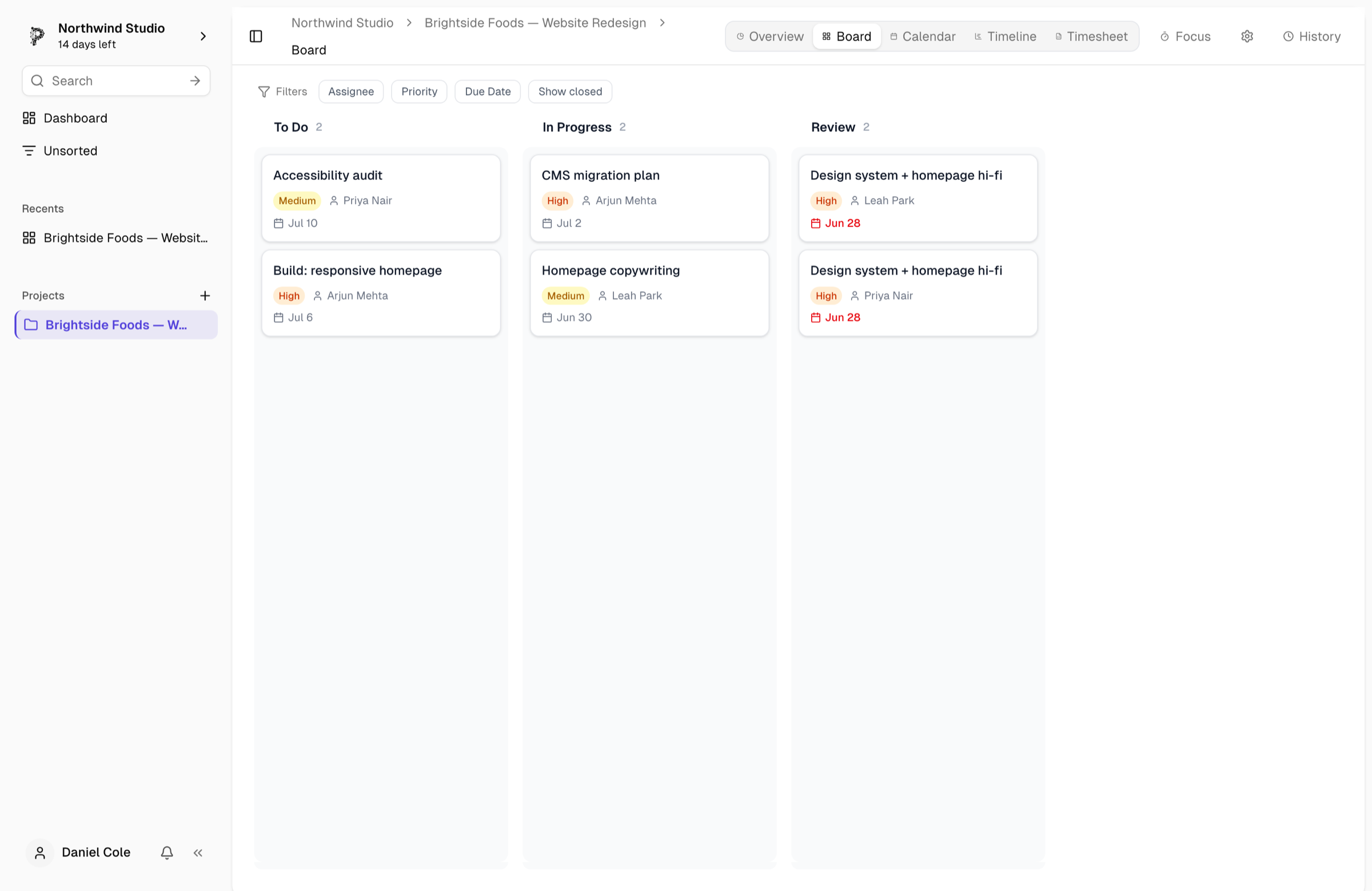Open the Assignee filter dropdown

click(x=351, y=92)
